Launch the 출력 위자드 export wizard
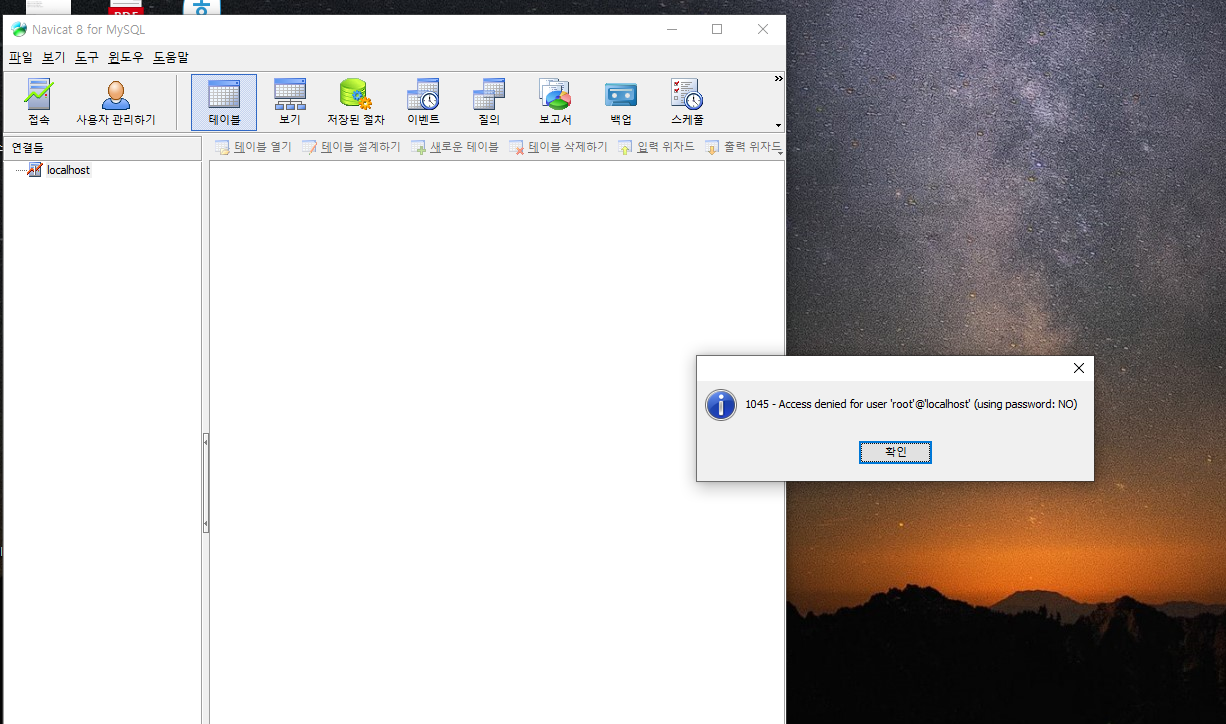This screenshot has width=1226, height=724. tap(743, 147)
